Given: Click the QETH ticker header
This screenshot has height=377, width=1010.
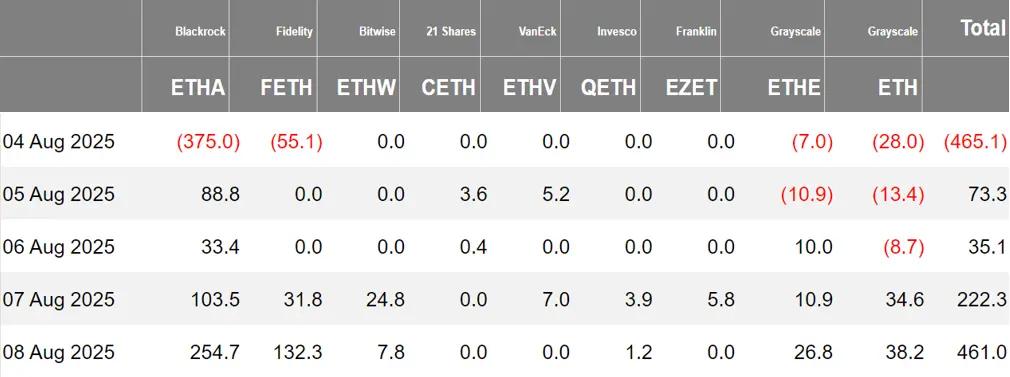Looking at the screenshot, I should pos(608,87).
